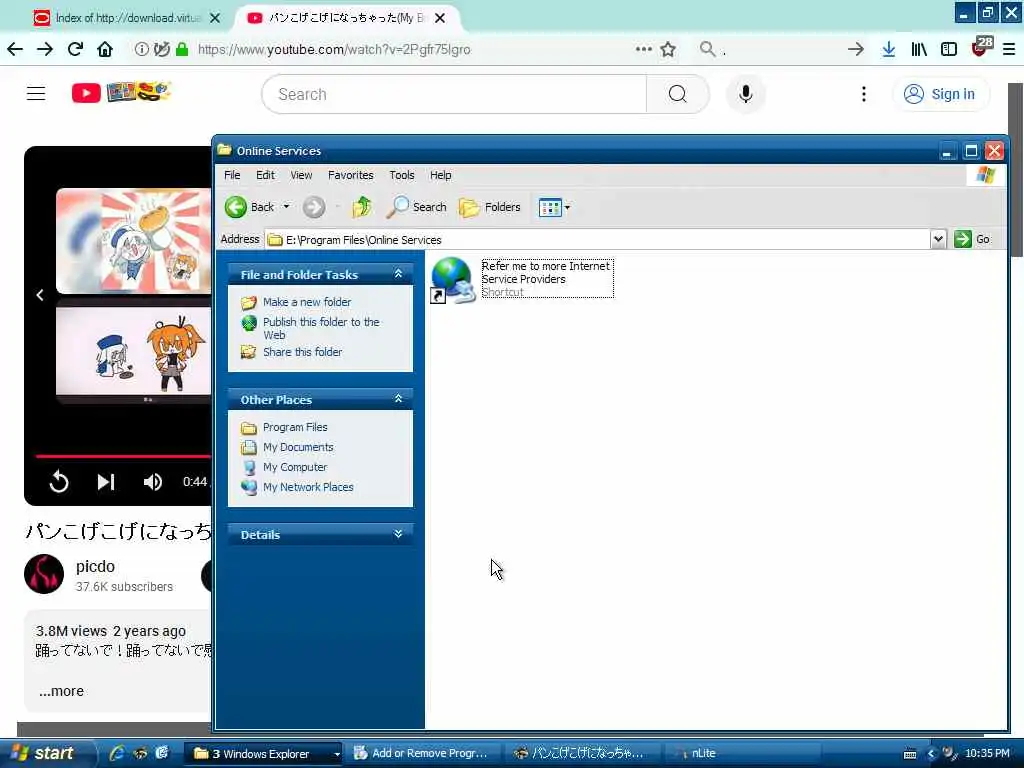Open My Computer in Other Places
This screenshot has width=1024, height=768.
tap(295, 468)
